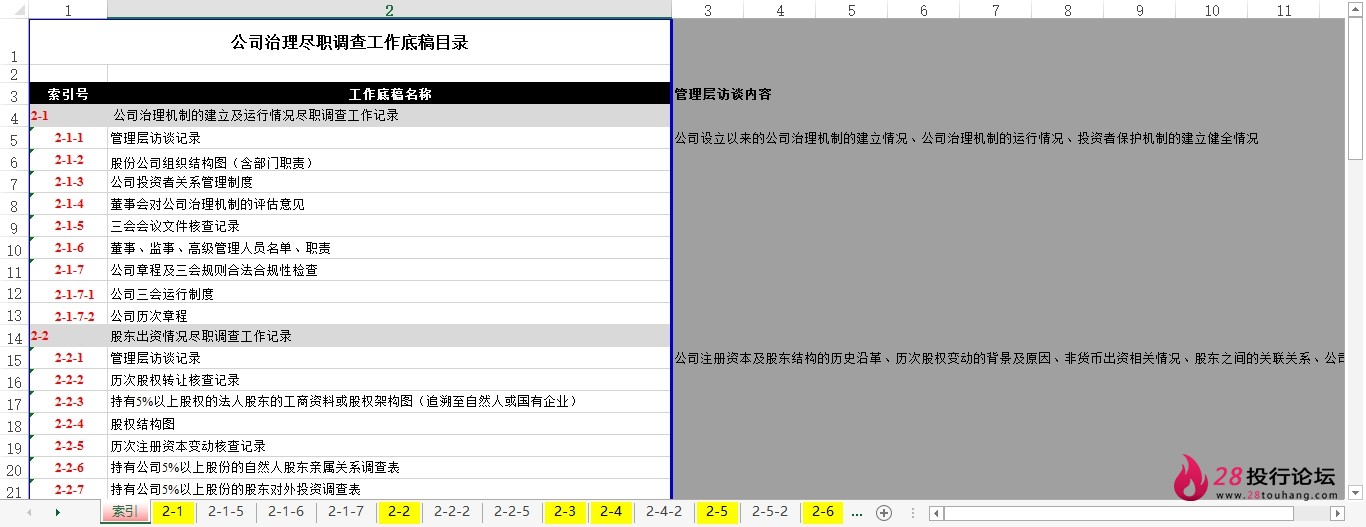Screen dimensions: 1366x527
Task: Click index cell 2-2-7
Action: point(69,490)
